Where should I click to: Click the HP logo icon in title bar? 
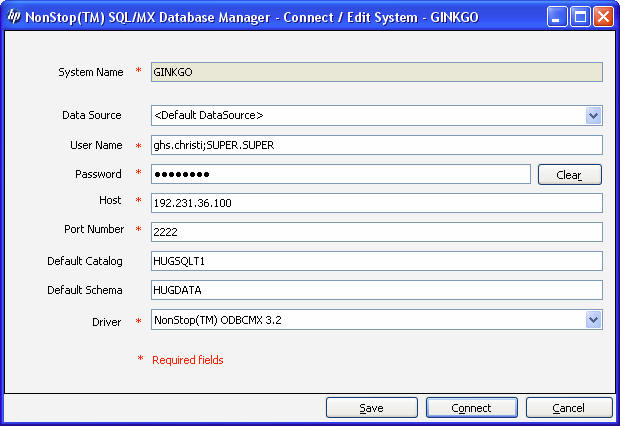[14, 17]
